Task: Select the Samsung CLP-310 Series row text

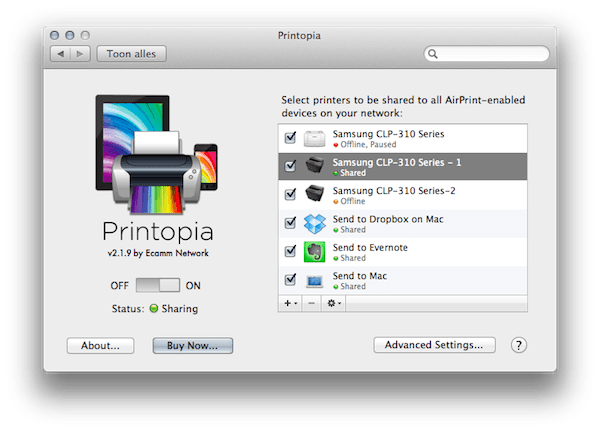Action: [388, 134]
